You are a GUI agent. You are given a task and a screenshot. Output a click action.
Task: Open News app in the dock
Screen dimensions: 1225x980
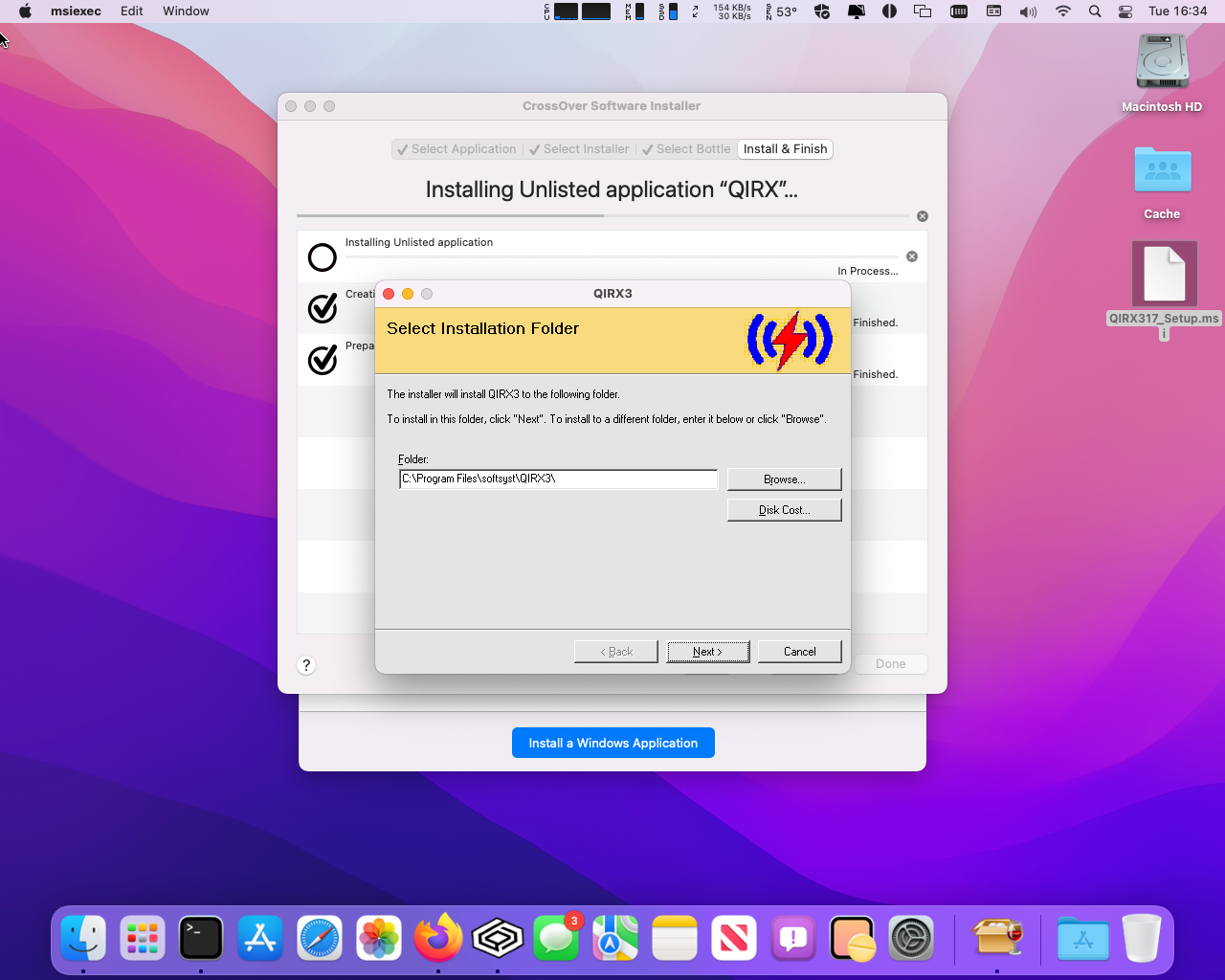tap(734, 938)
